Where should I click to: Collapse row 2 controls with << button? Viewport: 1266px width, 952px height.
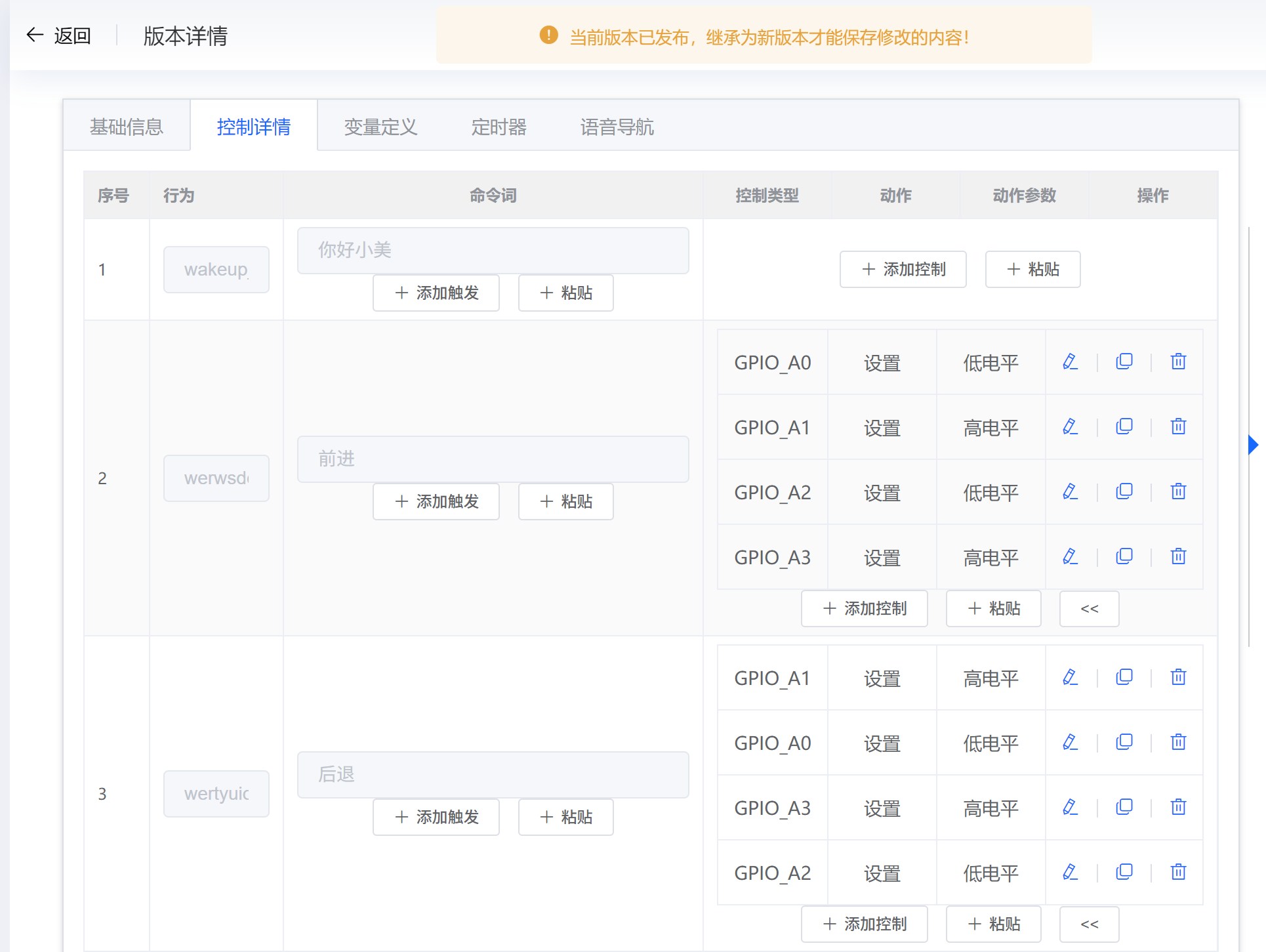coord(1089,608)
